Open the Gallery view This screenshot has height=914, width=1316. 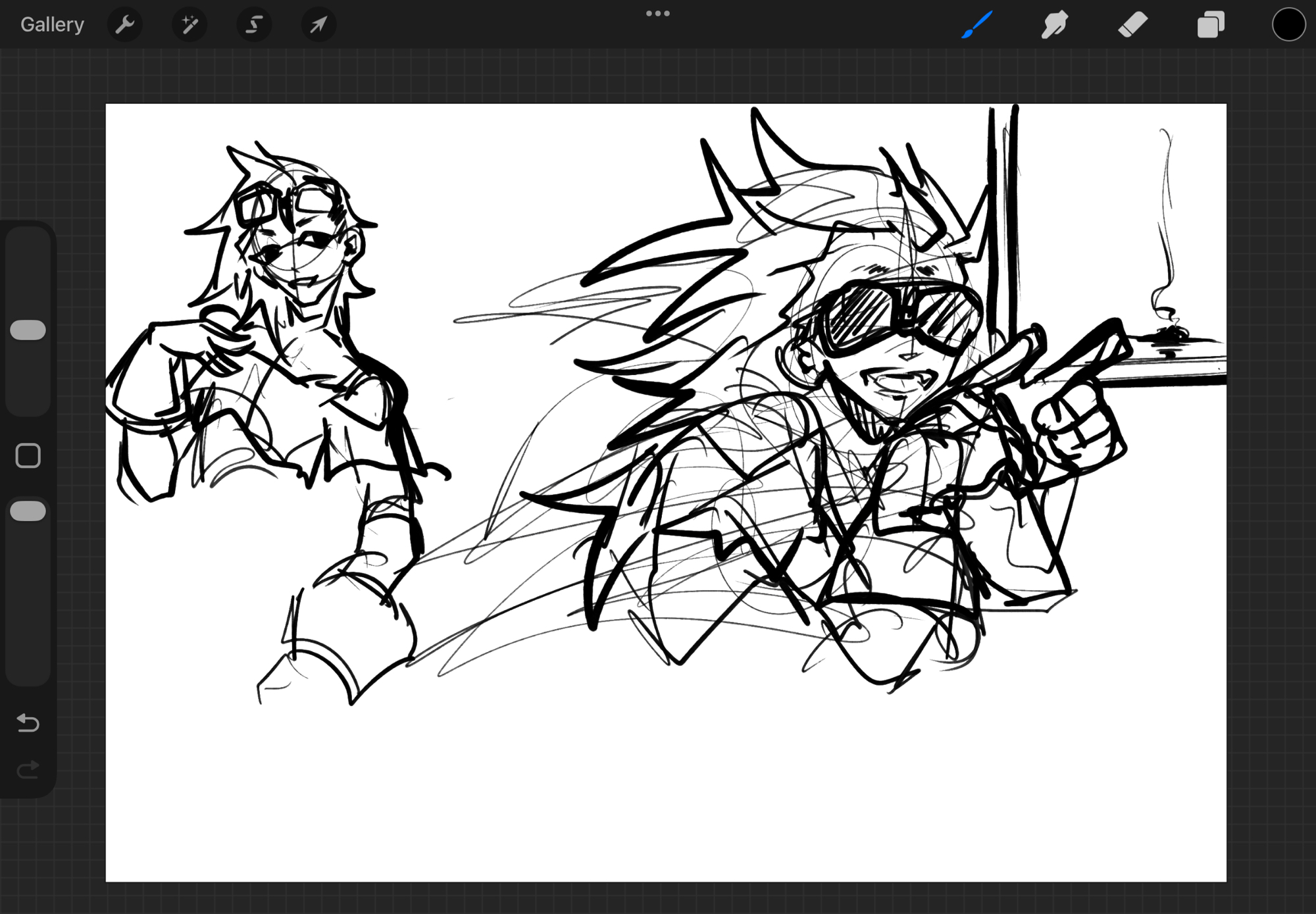point(52,25)
